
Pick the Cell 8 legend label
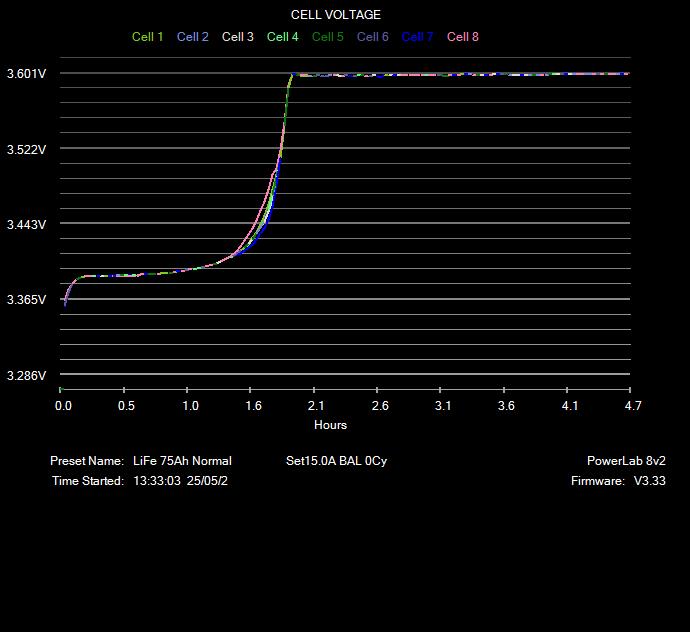tap(463, 37)
